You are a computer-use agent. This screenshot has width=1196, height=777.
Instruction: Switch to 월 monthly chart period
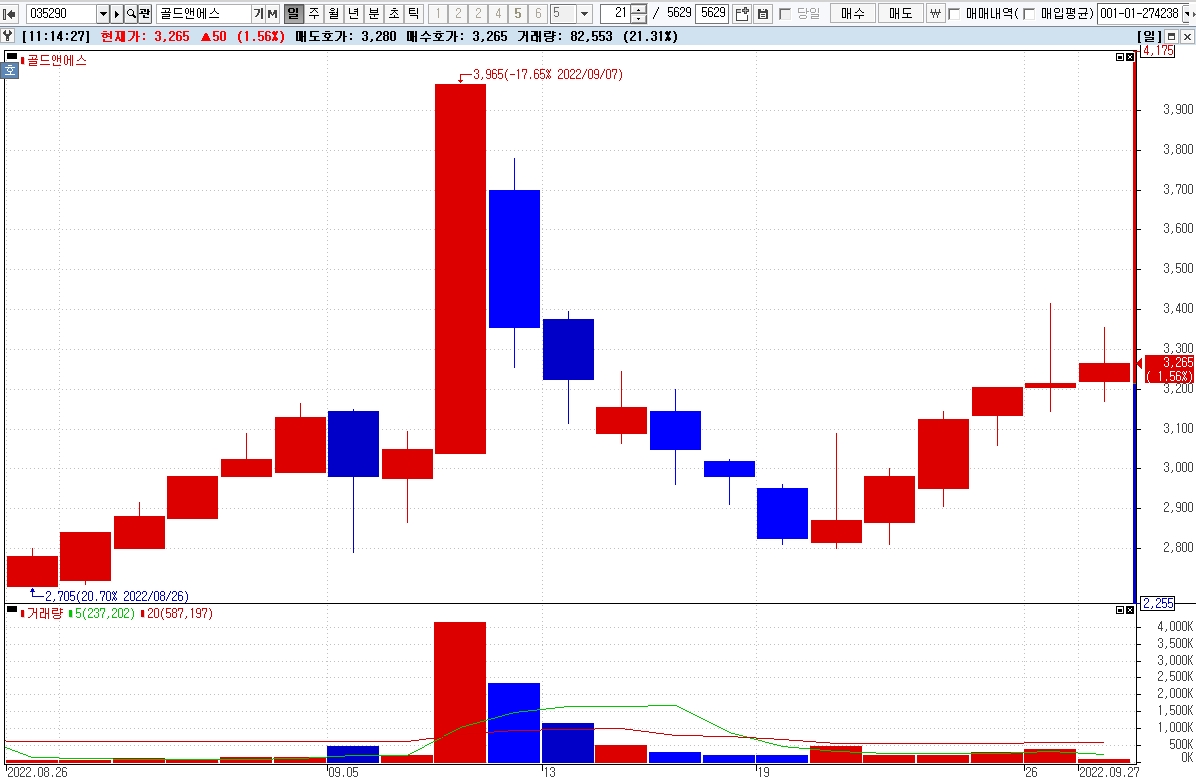pos(333,14)
